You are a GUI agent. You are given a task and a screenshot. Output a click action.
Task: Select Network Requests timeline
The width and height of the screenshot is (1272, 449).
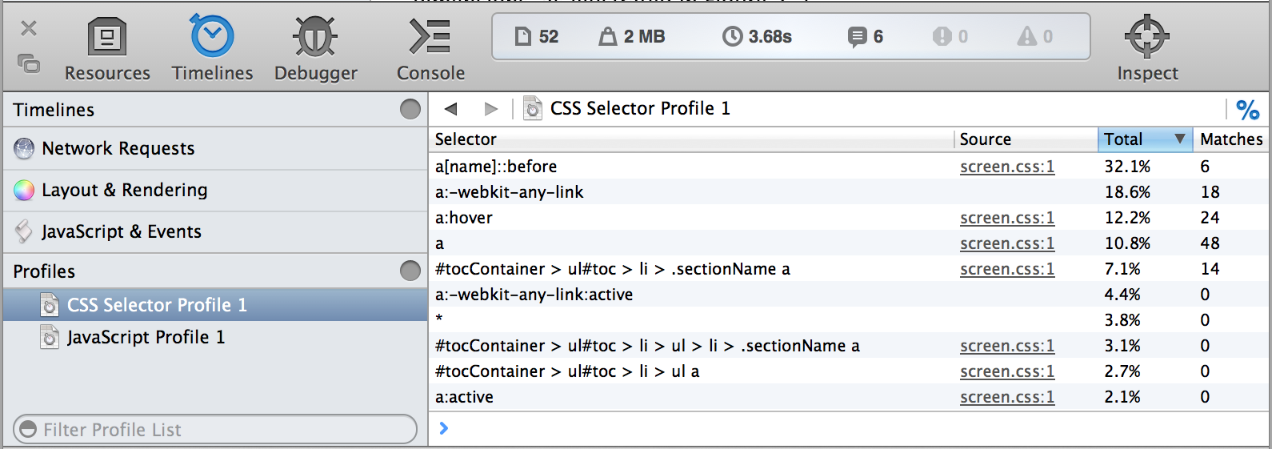[118, 149]
